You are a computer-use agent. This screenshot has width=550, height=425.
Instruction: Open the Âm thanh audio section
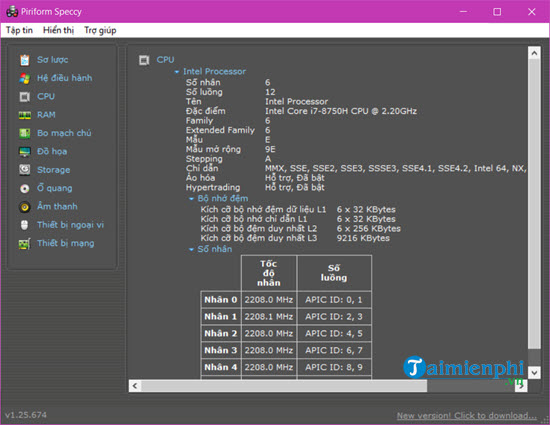(x=57, y=206)
